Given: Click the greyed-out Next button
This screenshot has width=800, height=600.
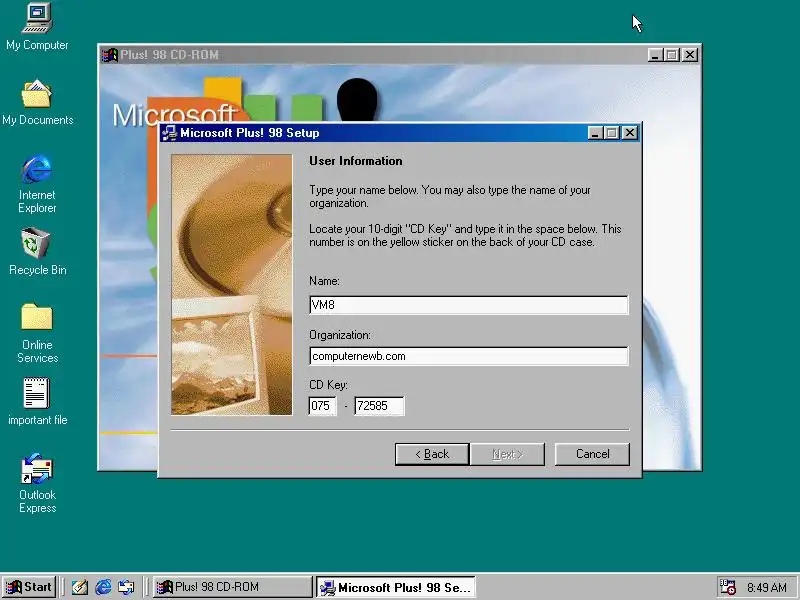Looking at the screenshot, I should tap(507, 454).
